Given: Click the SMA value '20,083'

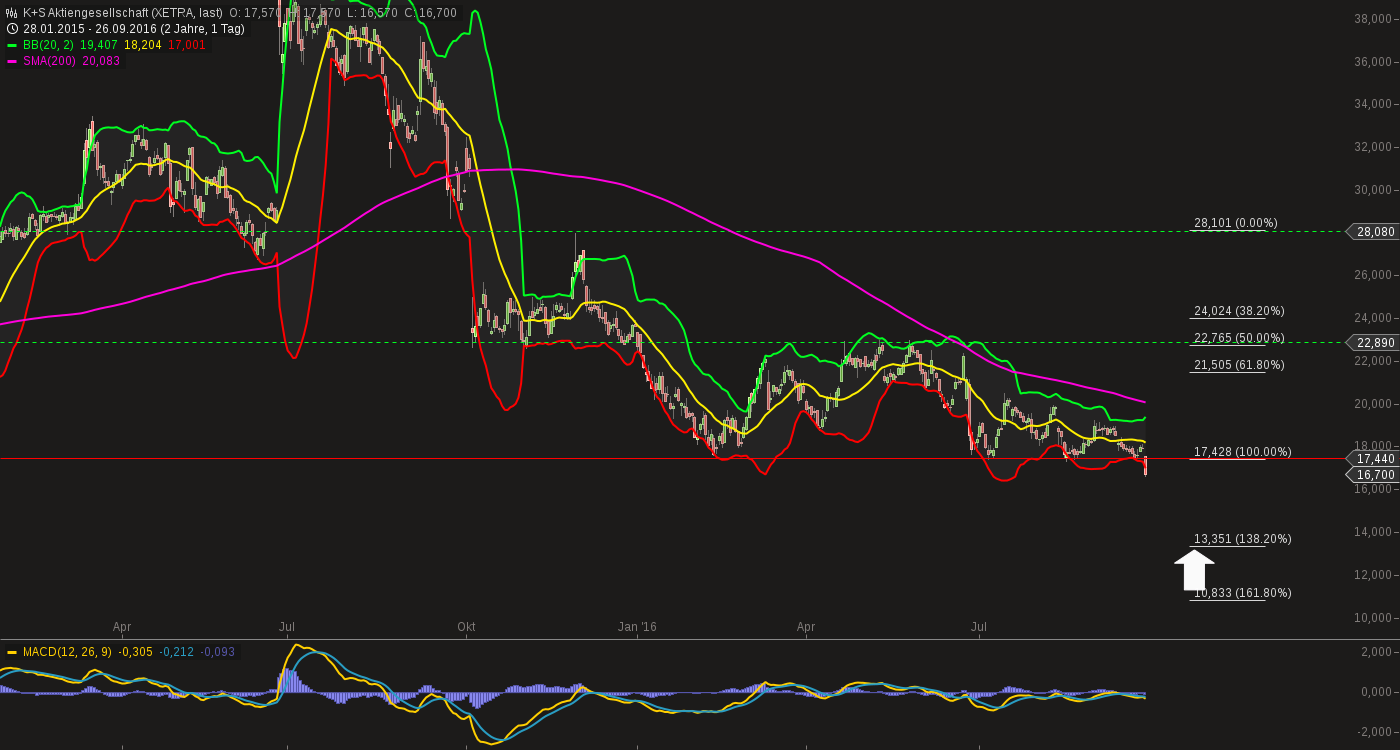Looking at the screenshot, I should (102, 61).
